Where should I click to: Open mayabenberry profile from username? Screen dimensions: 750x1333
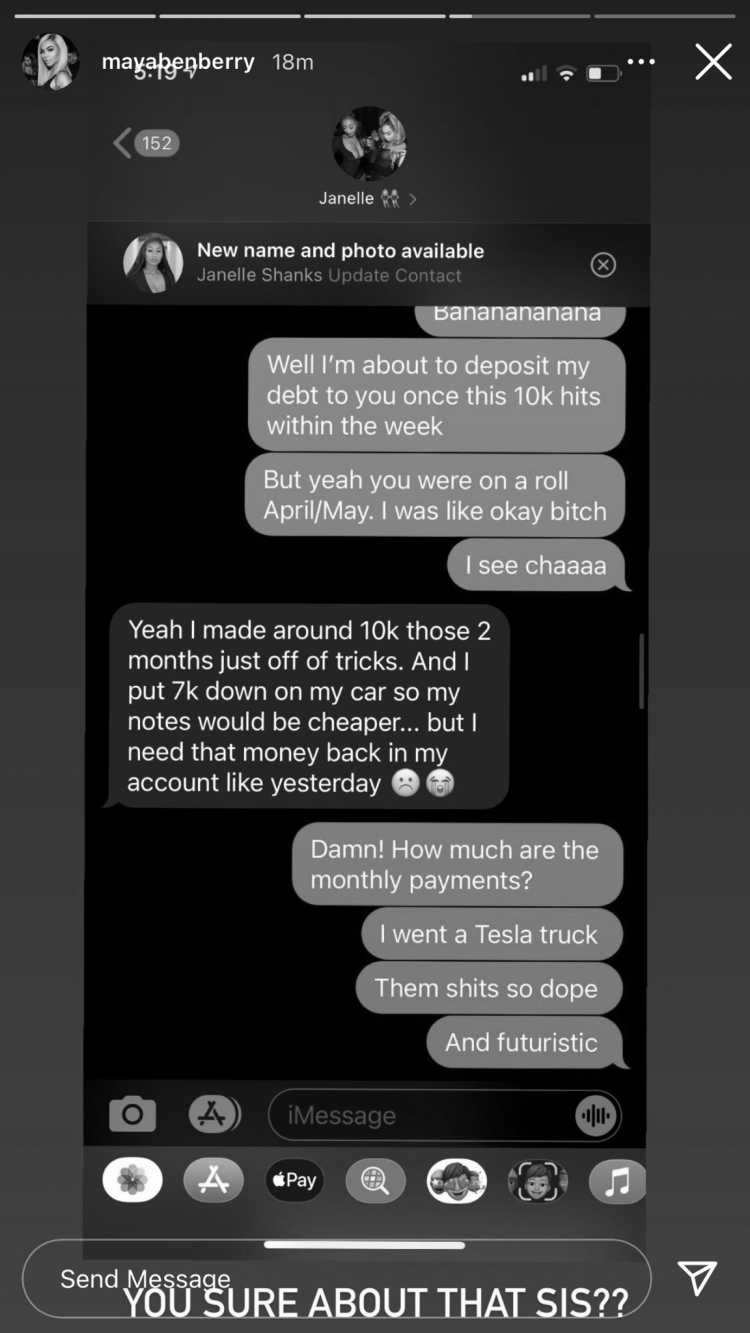pos(178,62)
